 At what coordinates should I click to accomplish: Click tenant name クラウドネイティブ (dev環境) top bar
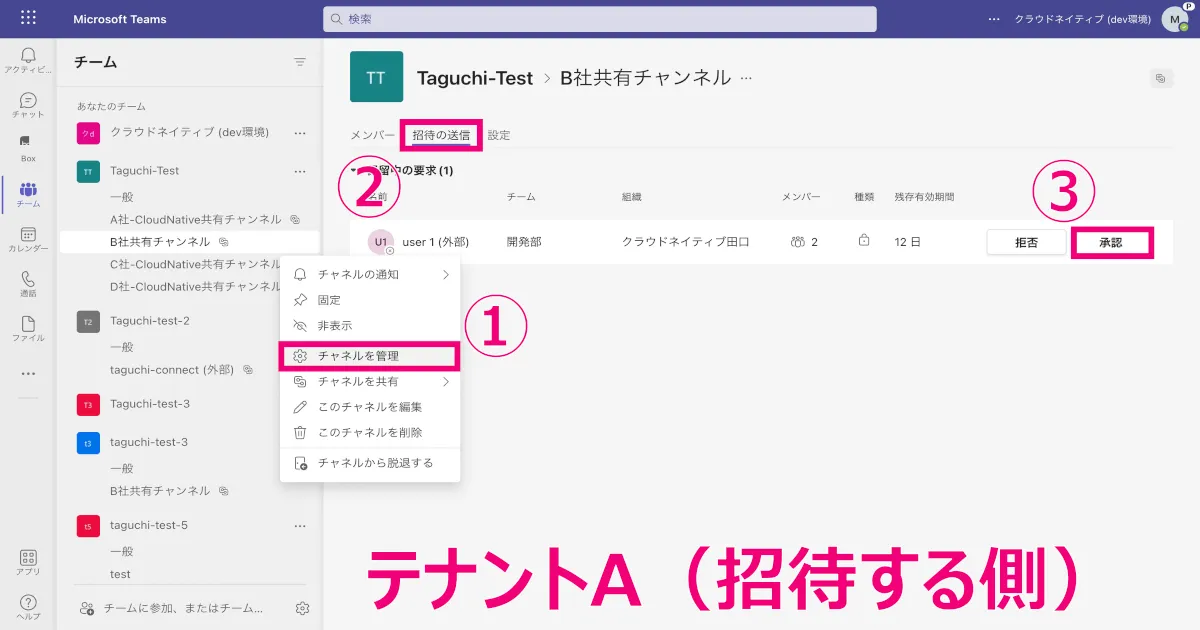(1083, 19)
